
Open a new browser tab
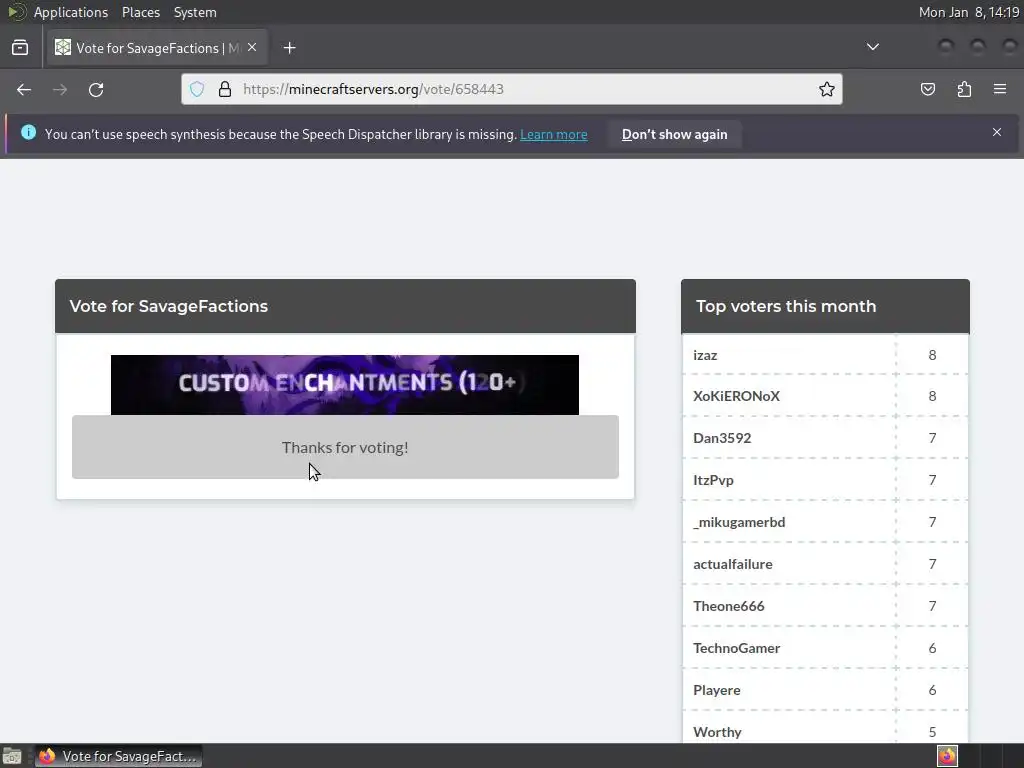point(289,48)
